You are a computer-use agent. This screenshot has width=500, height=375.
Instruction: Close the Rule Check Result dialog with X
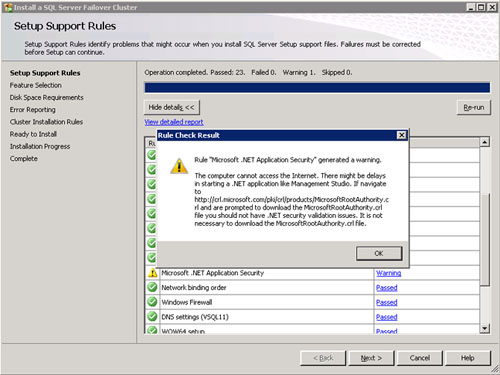[x=402, y=135]
